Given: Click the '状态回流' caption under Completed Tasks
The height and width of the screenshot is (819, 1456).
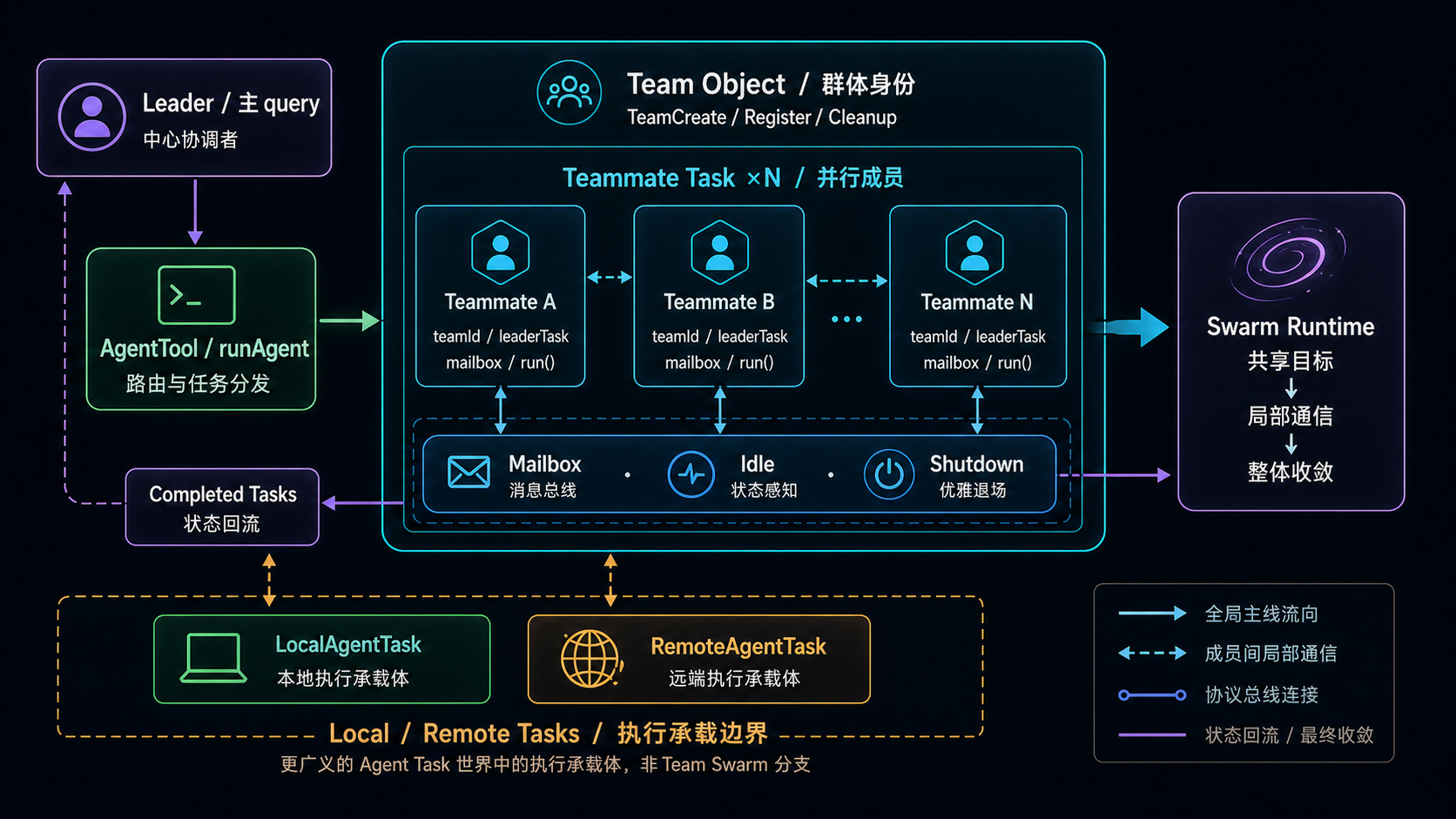Looking at the screenshot, I should pos(222,523).
